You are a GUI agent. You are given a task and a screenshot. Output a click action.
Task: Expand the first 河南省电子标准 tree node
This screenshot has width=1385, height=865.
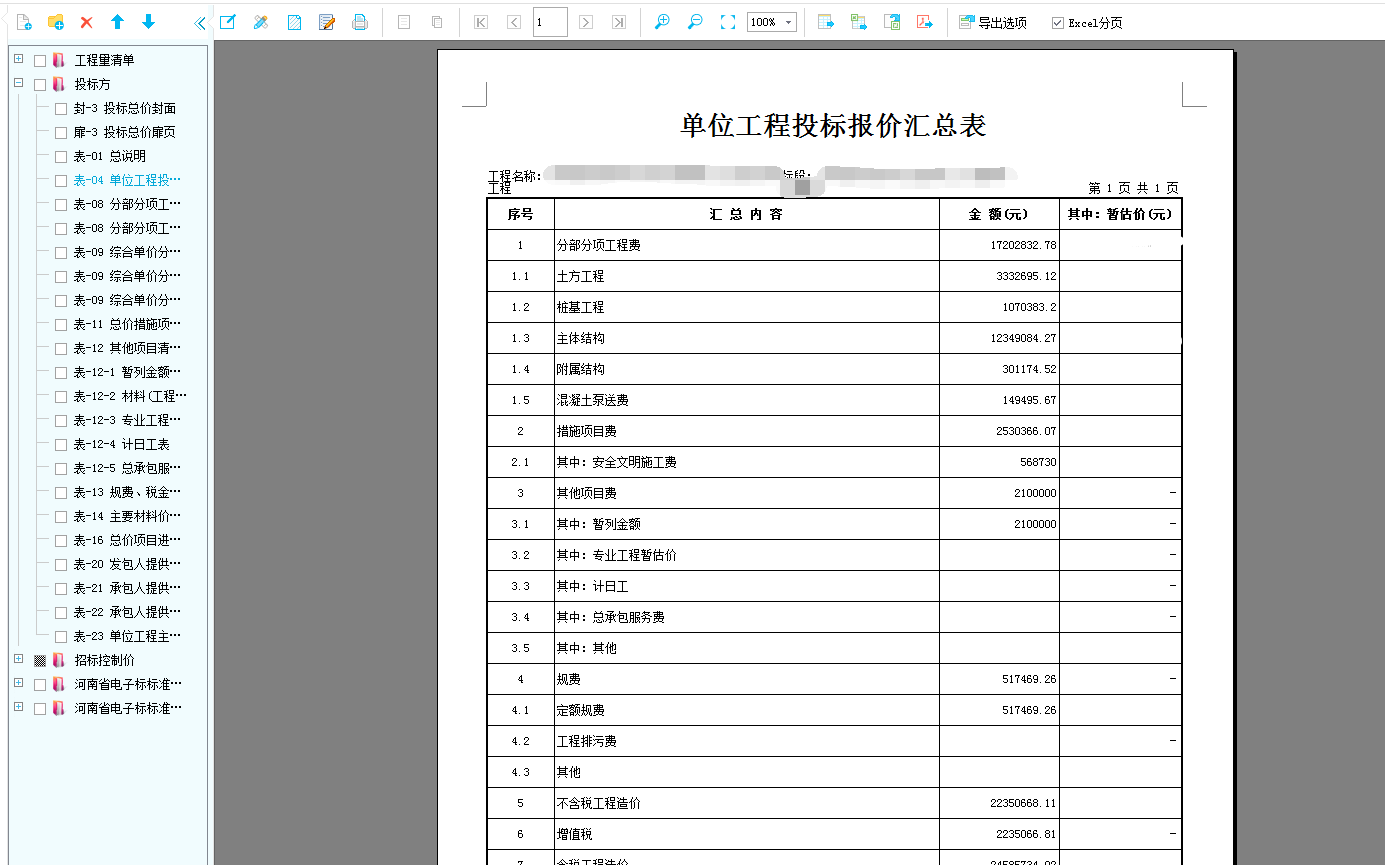(x=18, y=683)
